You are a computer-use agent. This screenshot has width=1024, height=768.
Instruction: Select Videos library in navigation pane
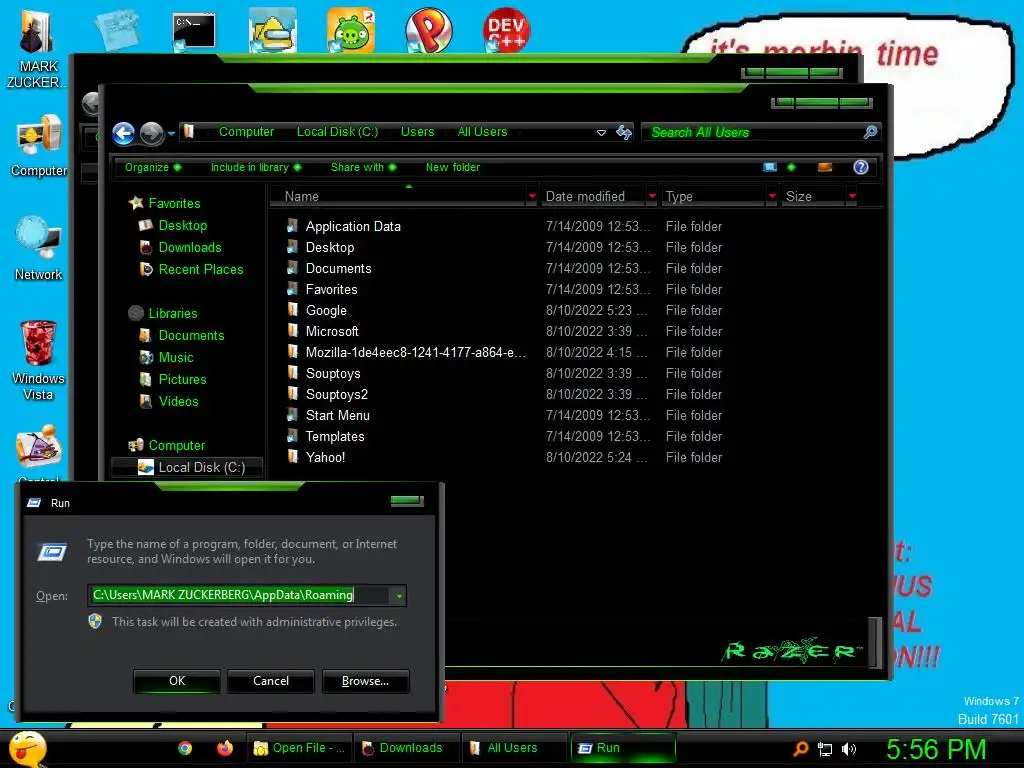coord(178,402)
